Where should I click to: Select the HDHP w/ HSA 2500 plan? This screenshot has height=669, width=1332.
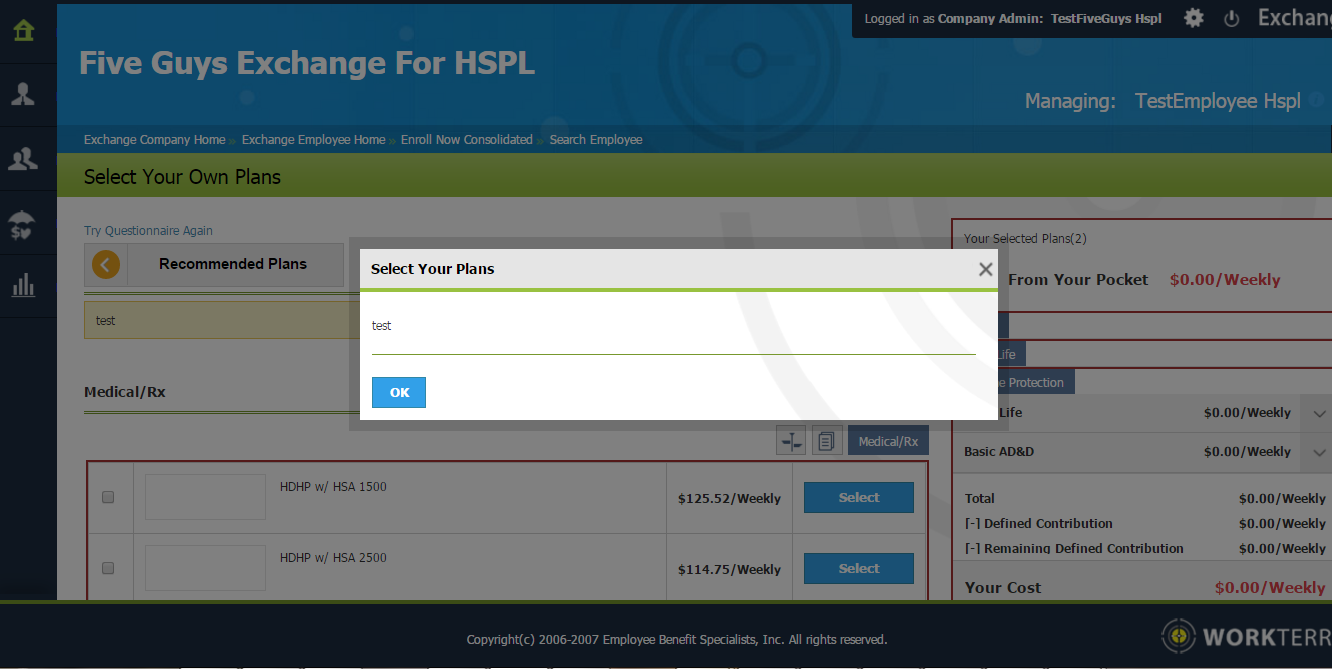pyautogui.click(x=859, y=569)
